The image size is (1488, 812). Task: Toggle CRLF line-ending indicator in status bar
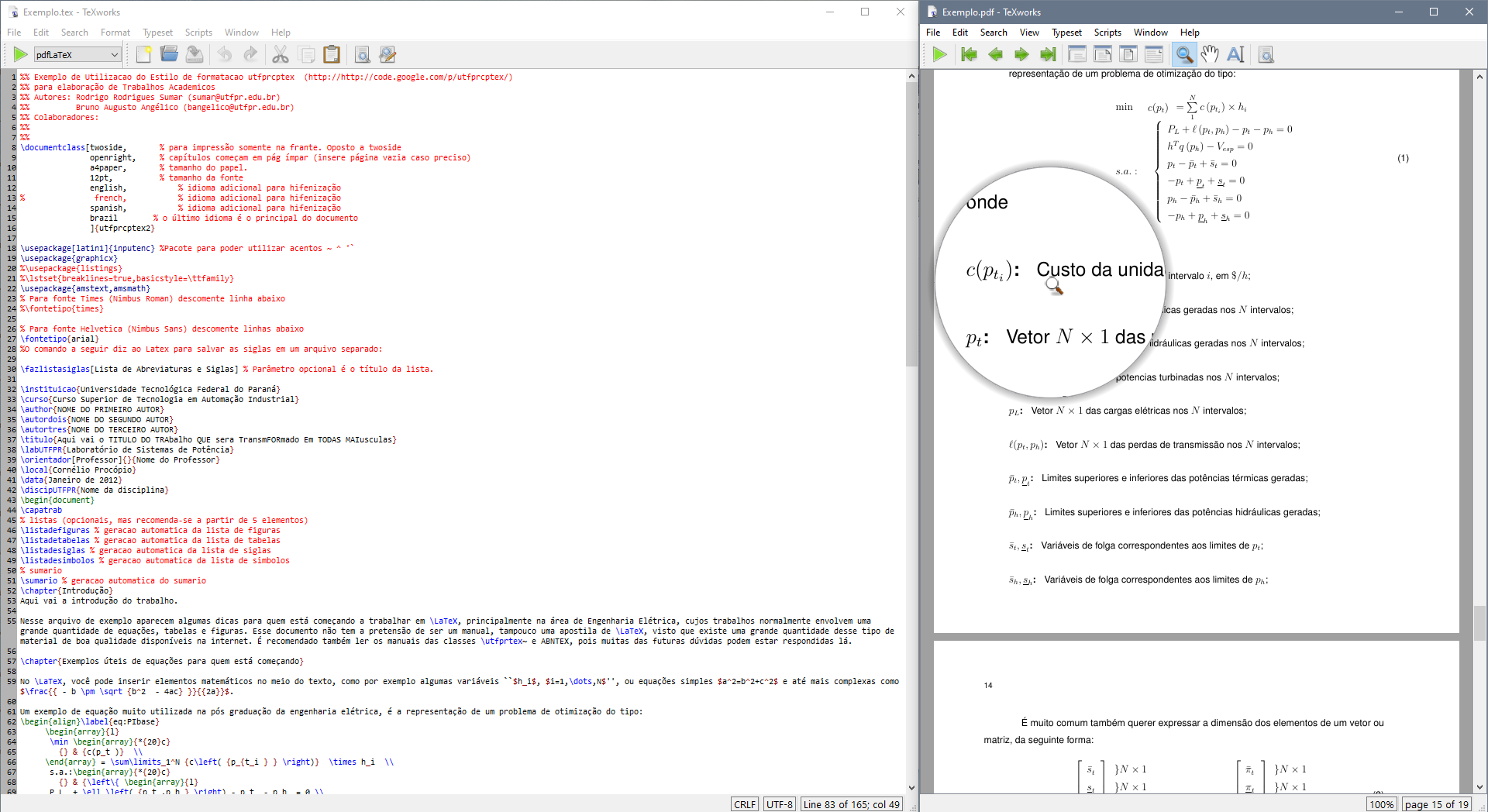(744, 804)
